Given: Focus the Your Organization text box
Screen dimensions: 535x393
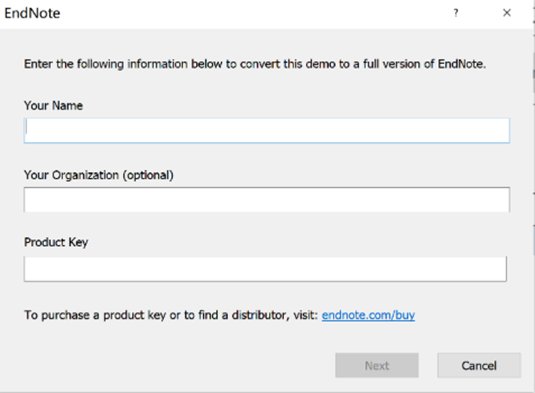Looking at the screenshot, I should click(x=267, y=200).
